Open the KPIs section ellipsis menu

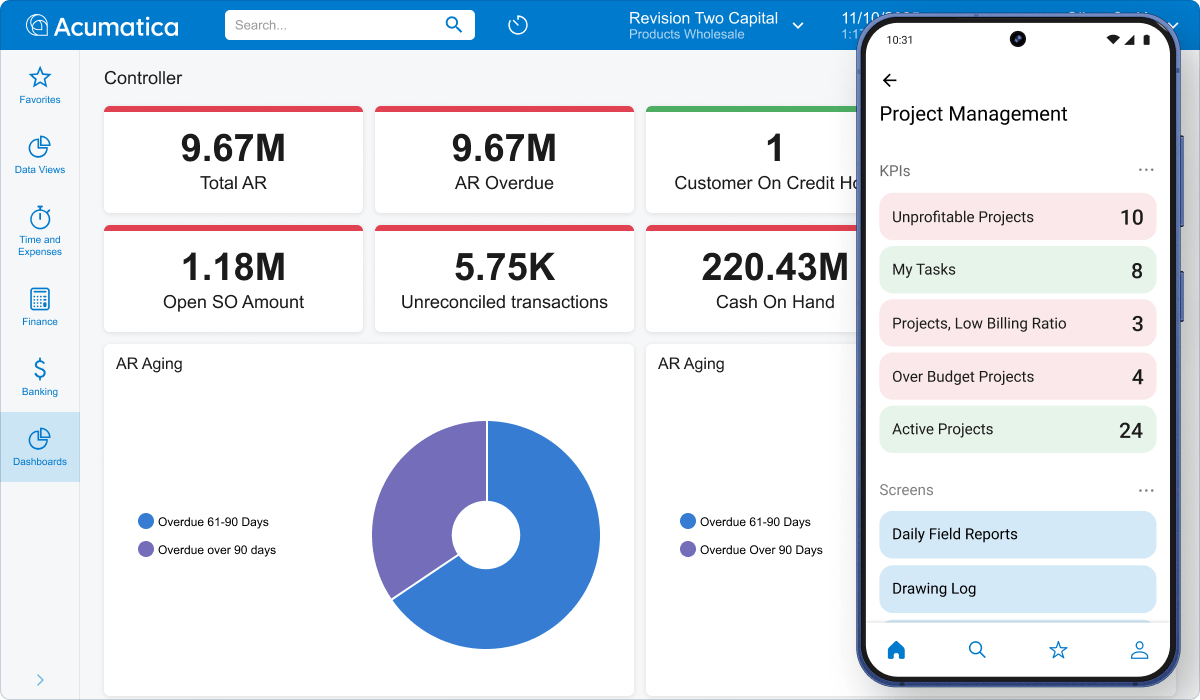click(x=1146, y=169)
